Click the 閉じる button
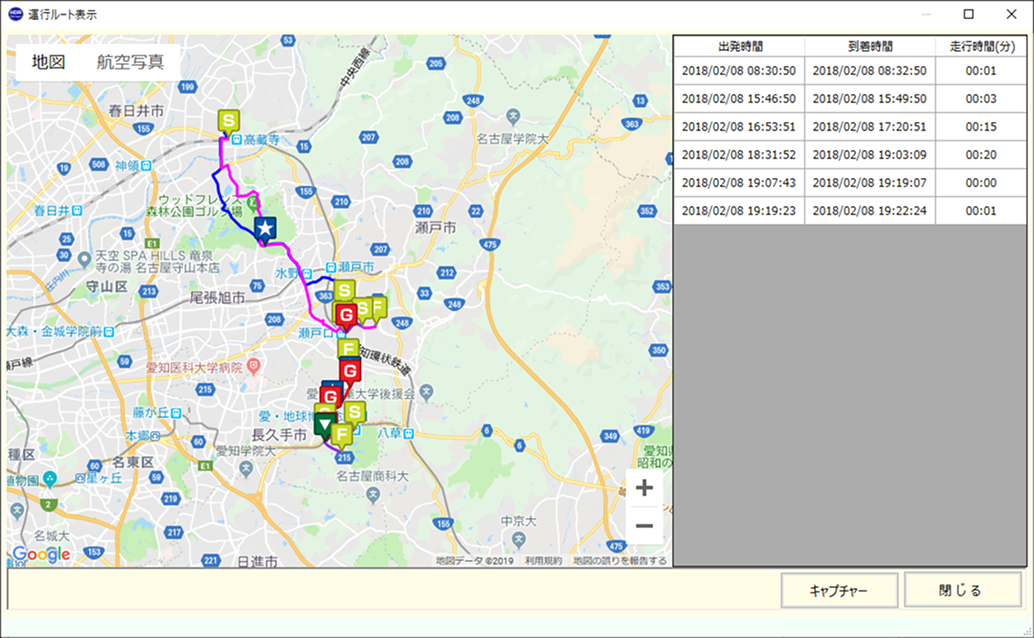The height and width of the screenshot is (638, 1034). (x=963, y=590)
